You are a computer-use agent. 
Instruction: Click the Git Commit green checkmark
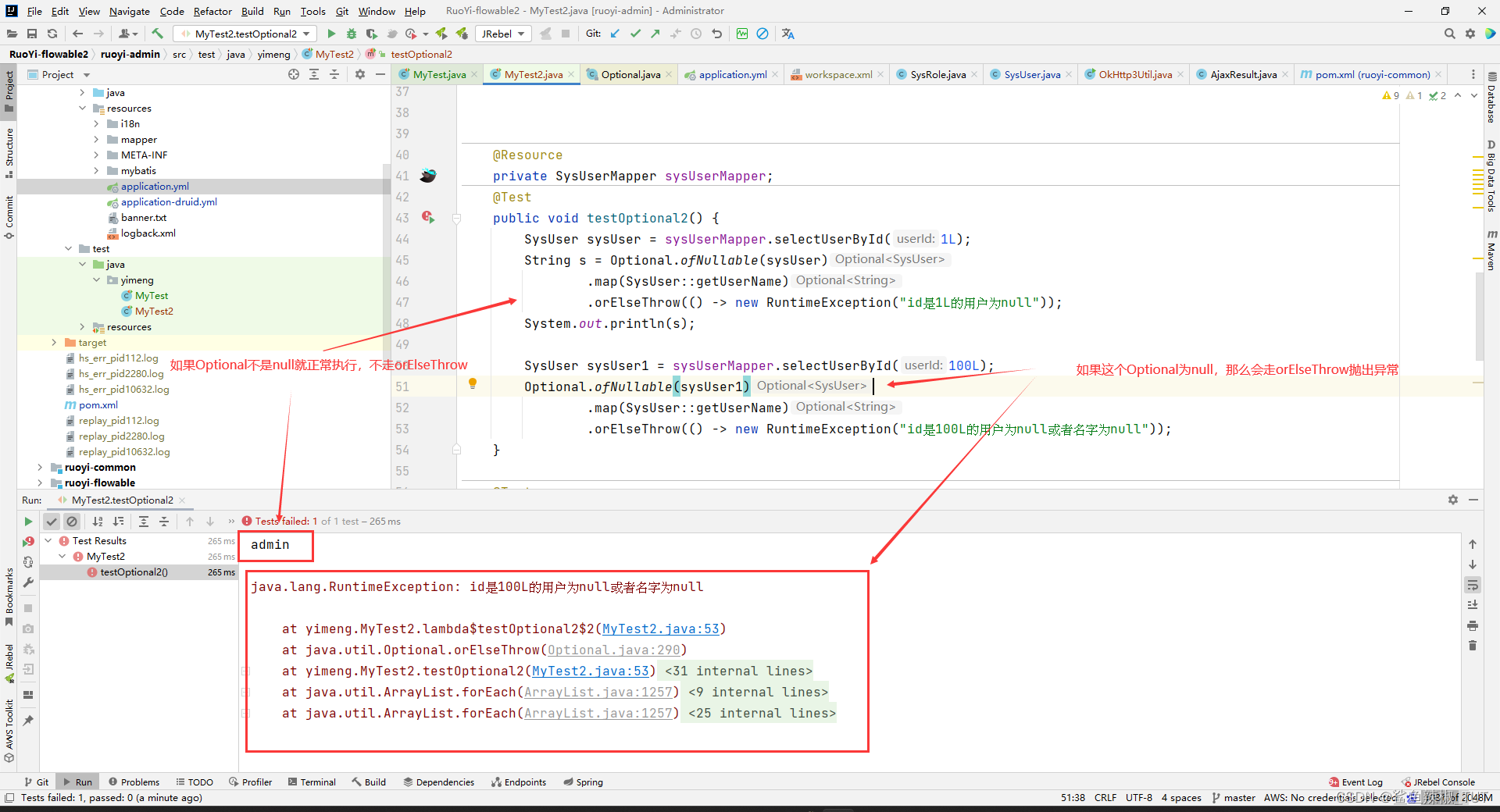pos(635,34)
